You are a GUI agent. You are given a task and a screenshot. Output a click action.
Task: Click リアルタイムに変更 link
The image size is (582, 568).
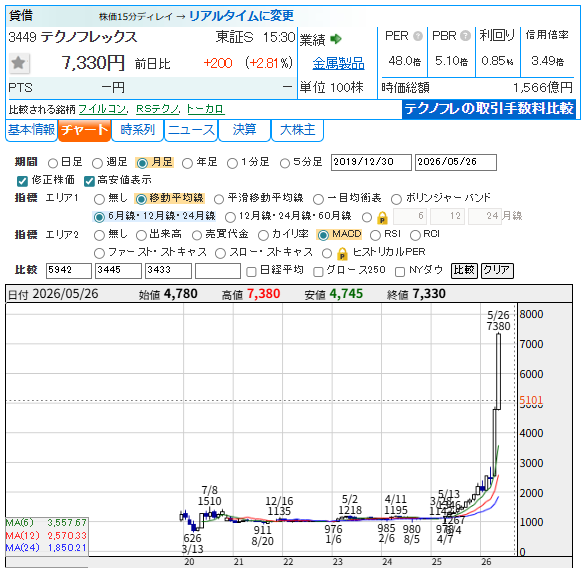tap(241, 16)
